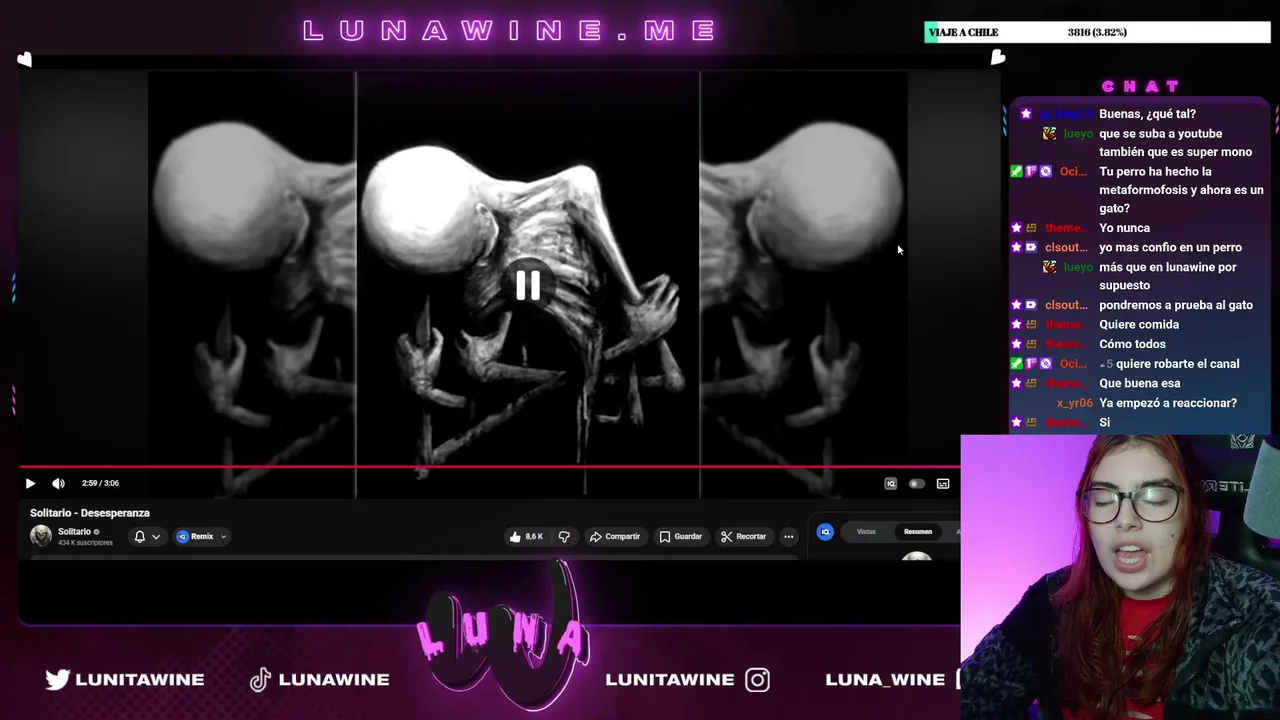Screen dimensions: 1280x720
Task: Click the video title Solitario - Desesperanza
Action: (x=90, y=513)
